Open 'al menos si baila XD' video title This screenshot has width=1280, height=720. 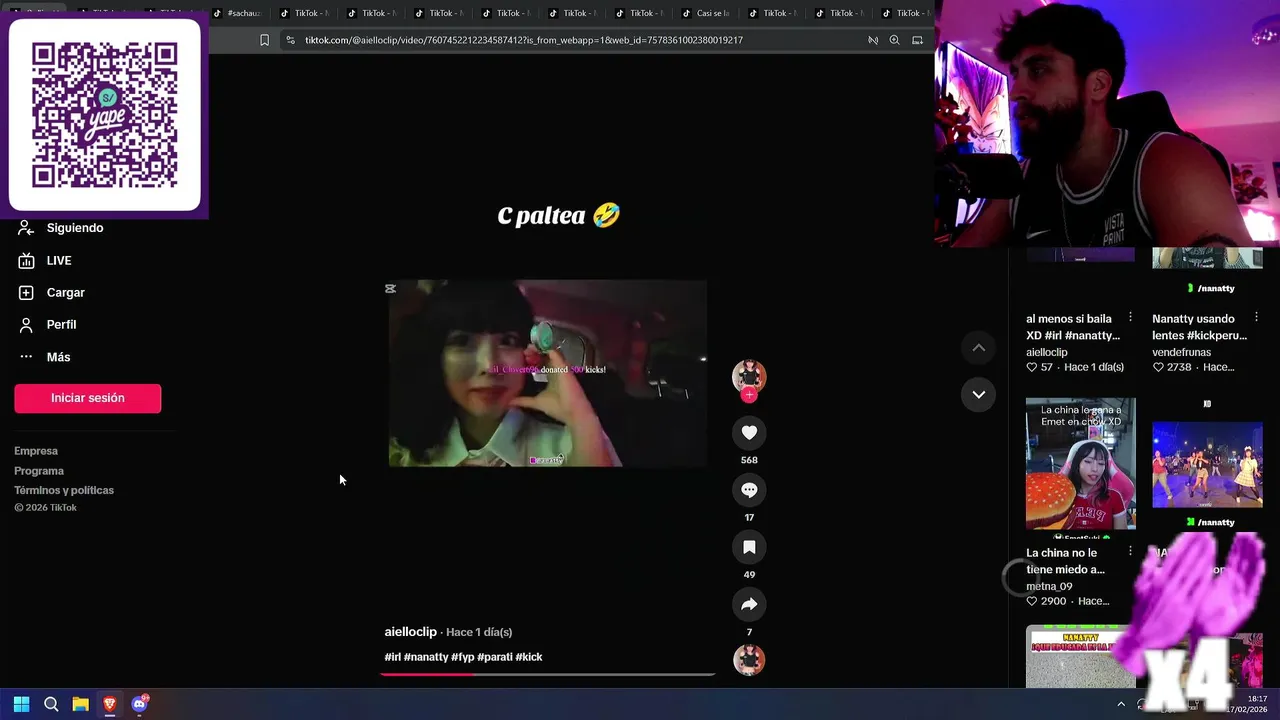pos(1072,327)
